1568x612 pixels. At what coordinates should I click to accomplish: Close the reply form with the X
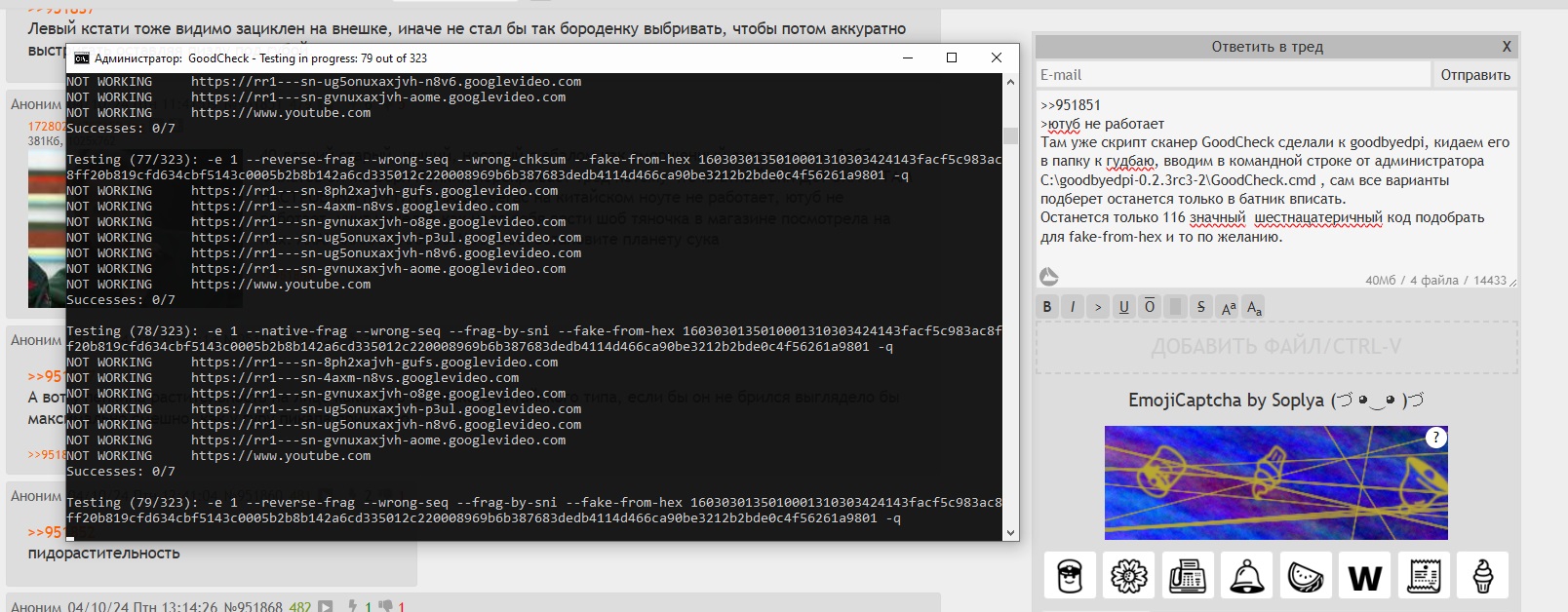click(x=1507, y=46)
